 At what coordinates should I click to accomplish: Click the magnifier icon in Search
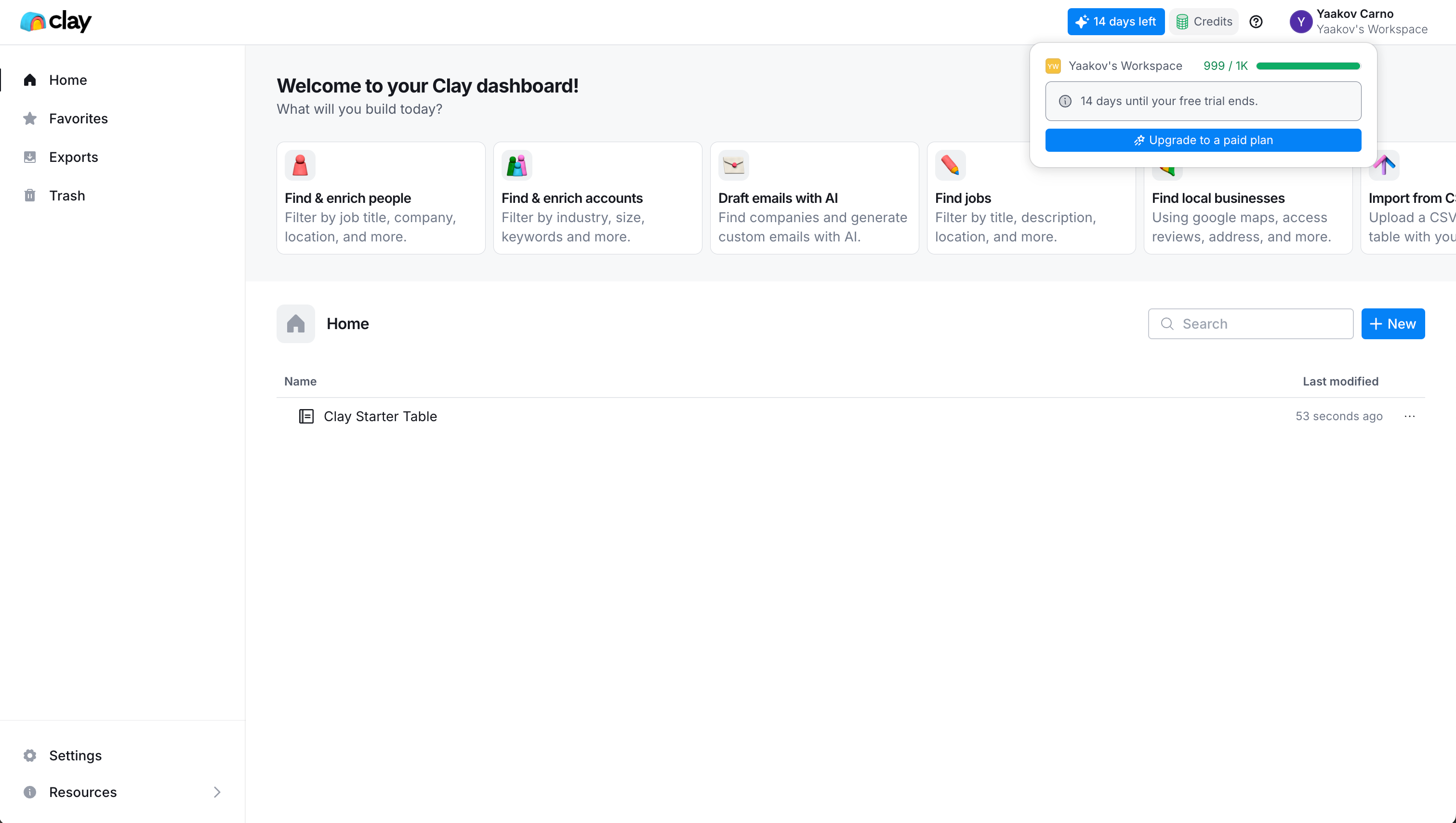pos(1166,323)
